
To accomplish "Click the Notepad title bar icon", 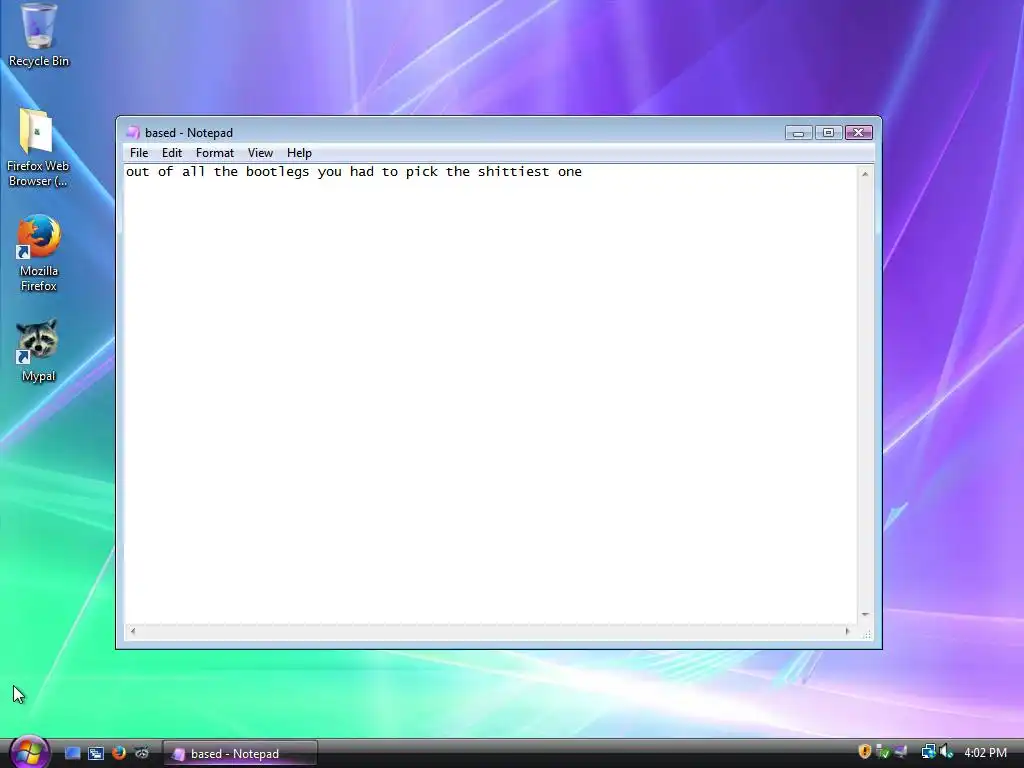I will pos(133,133).
